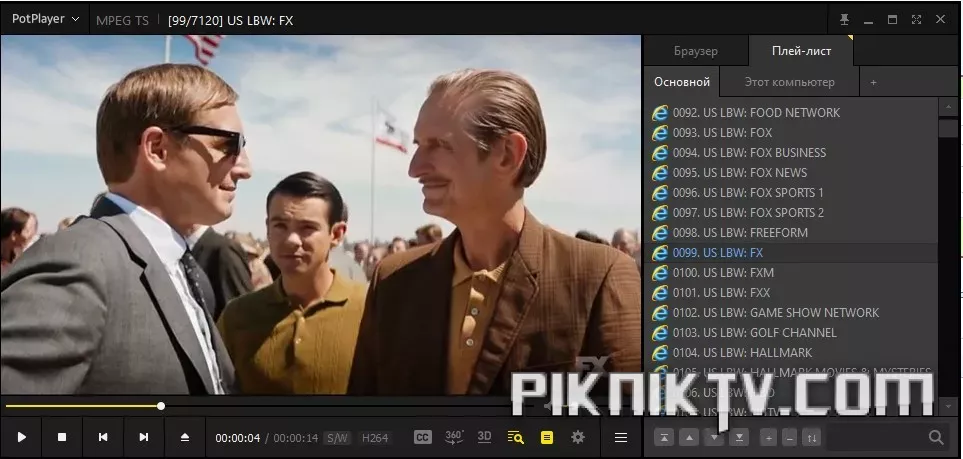Click the playlist search magnifier icon
Image resolution: width=963 pixels, height=459 pixels.
pos(936,437)
